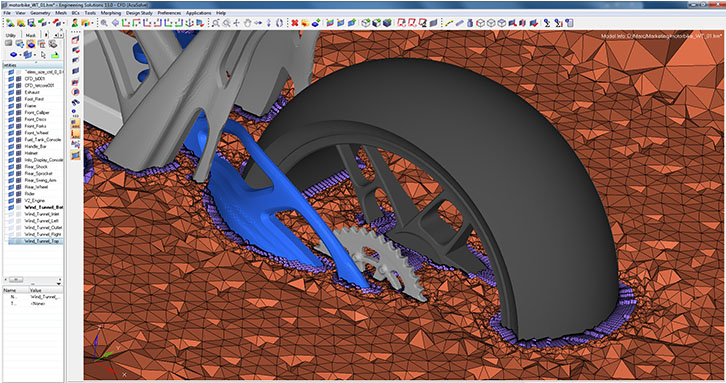Image resolution: width=726 pixels, height=383 pixels.
Task: Open the Morphing menu
Action: 111,13
